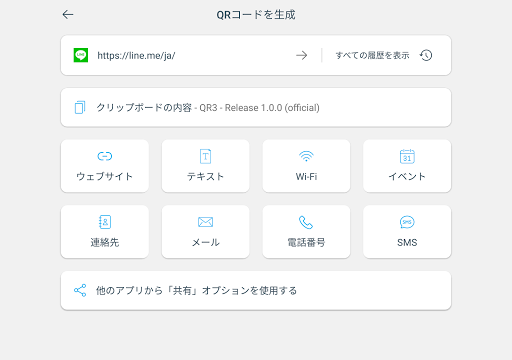
Task: Use clipboard content QR3 - Release 1.0.0
Action: (x=256, y=107)
